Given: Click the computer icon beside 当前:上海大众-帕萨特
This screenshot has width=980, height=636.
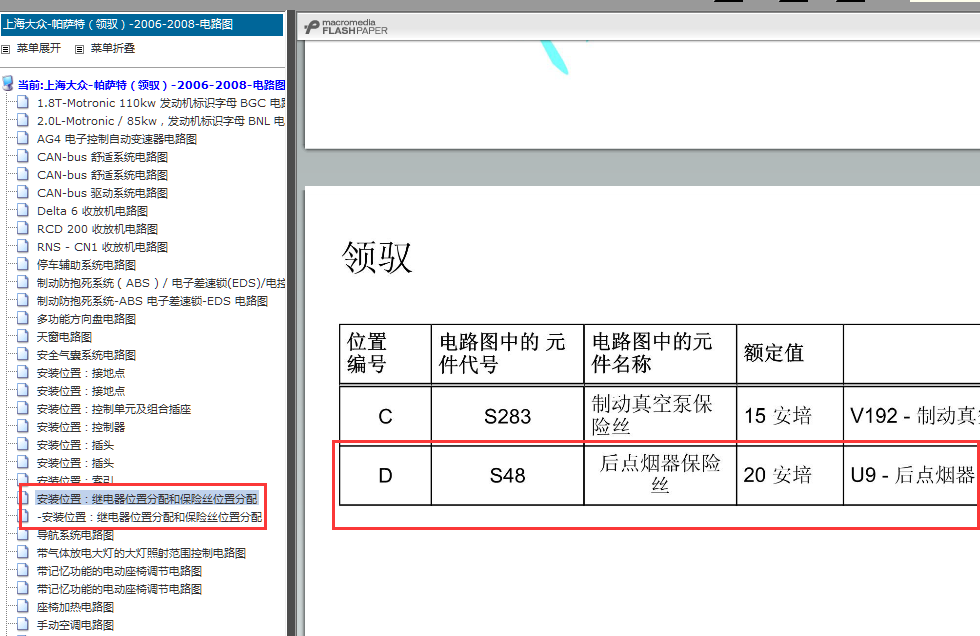Looking at the screenshot, I should point(8,84).
